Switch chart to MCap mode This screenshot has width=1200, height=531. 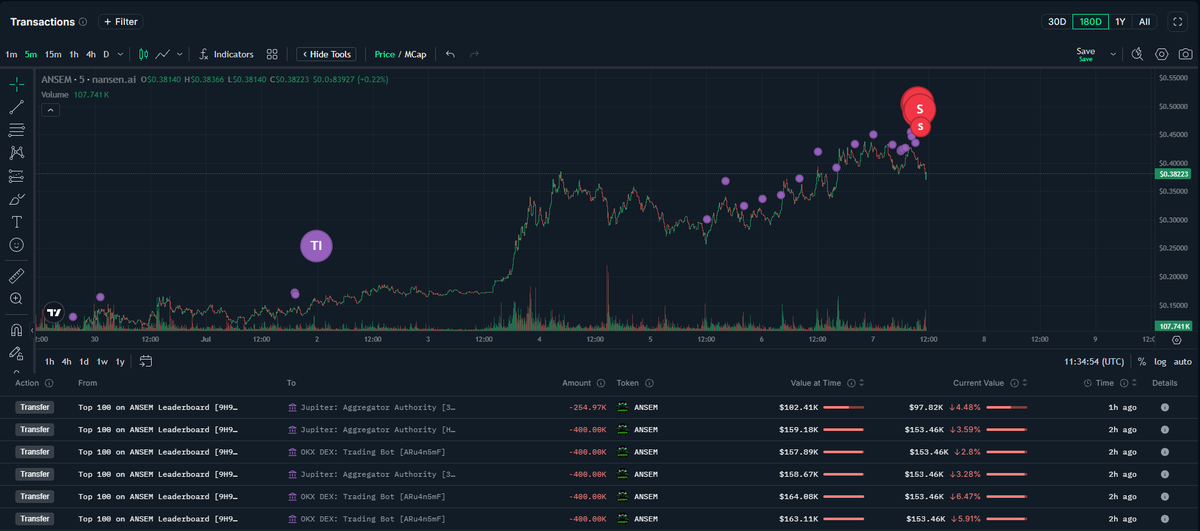(x=415, y=54)
